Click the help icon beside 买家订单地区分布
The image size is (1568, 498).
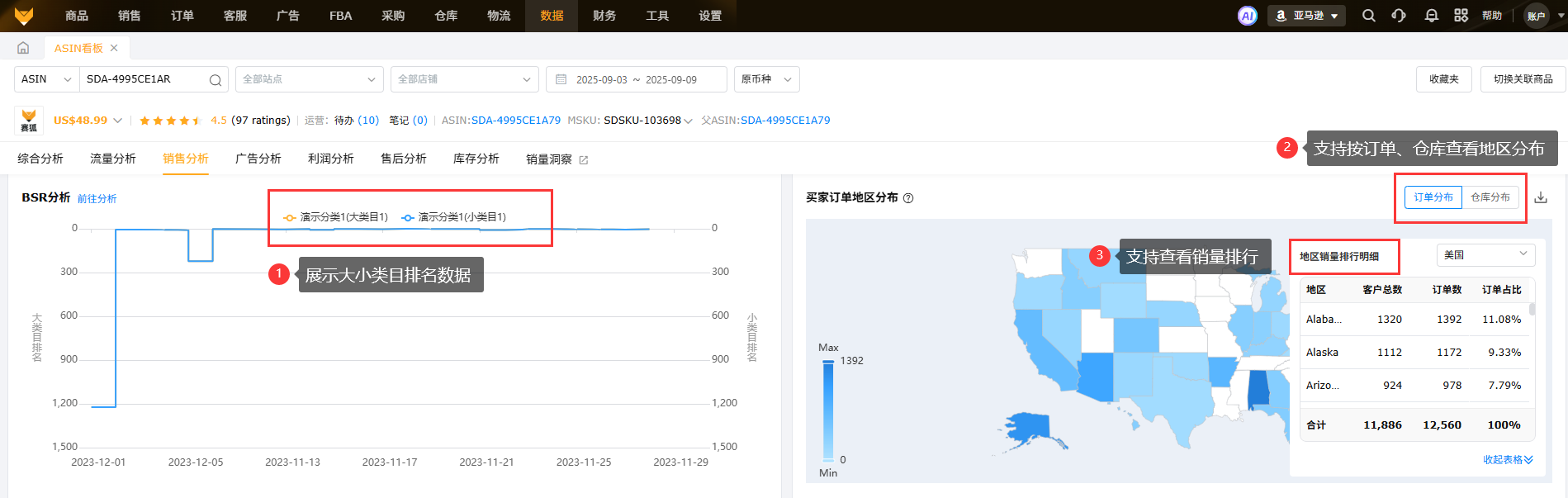[x=908, y=198]
